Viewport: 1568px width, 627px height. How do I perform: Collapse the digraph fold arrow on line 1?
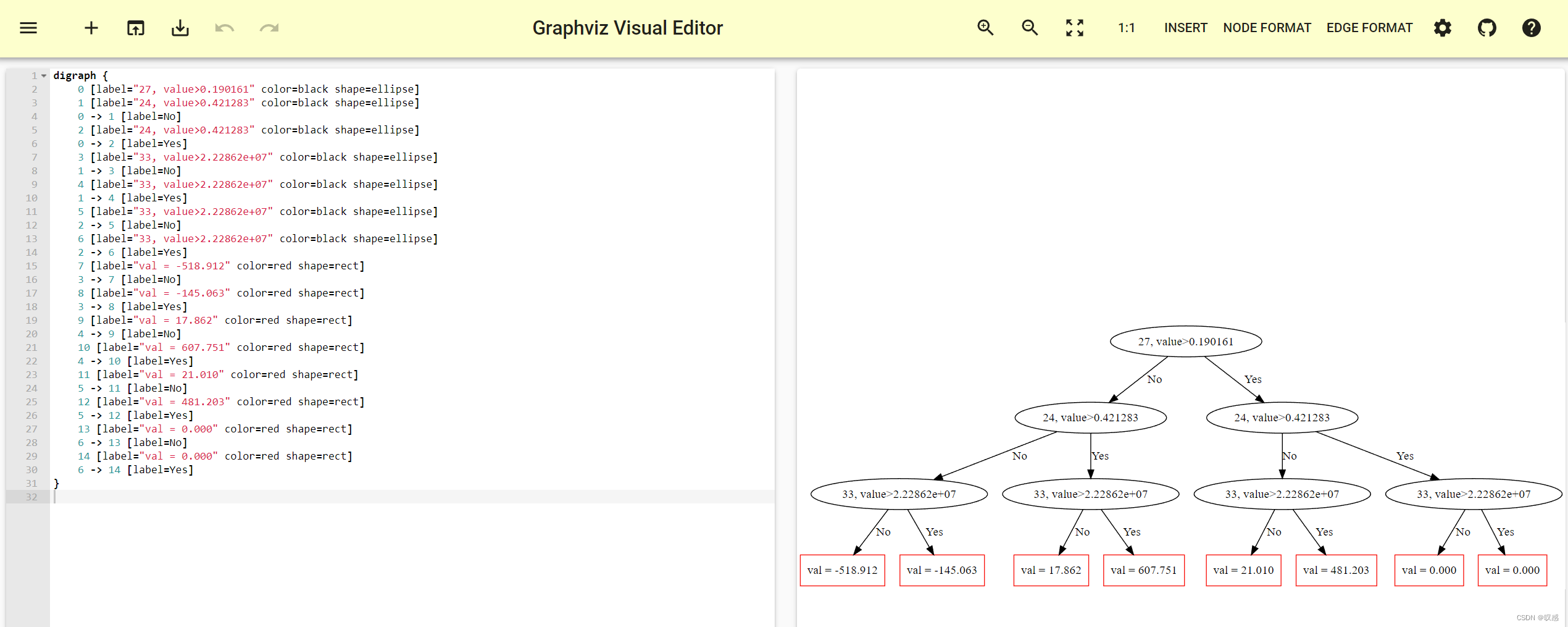coord(44,75)
